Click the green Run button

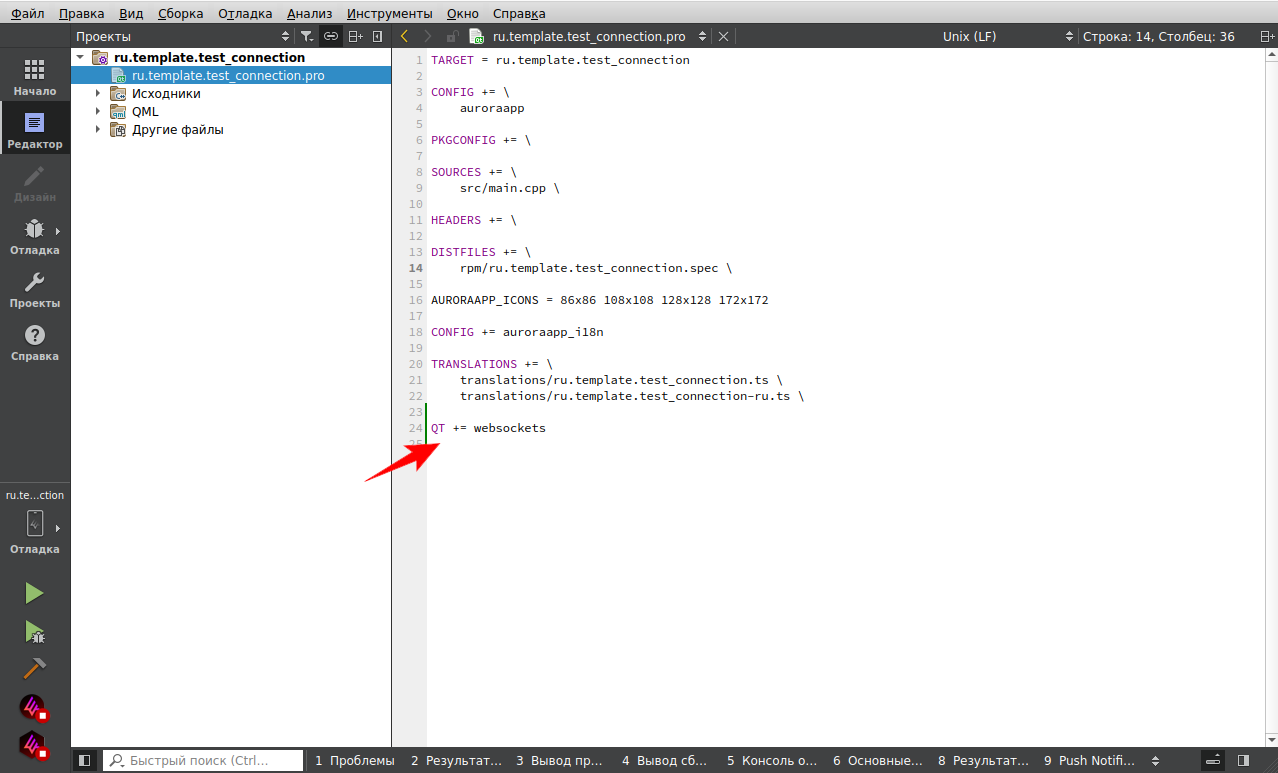click(34, 593)
